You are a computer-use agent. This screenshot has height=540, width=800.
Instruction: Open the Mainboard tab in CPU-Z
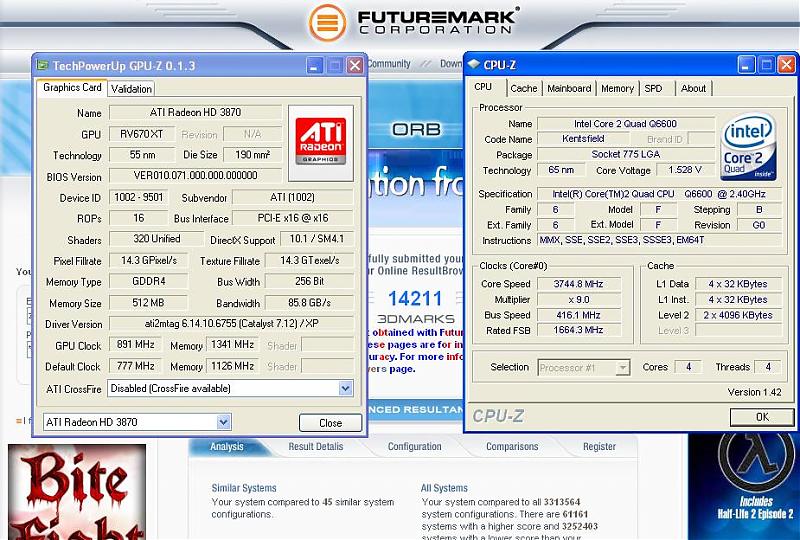pyautogui.click(x=569, y=88)
